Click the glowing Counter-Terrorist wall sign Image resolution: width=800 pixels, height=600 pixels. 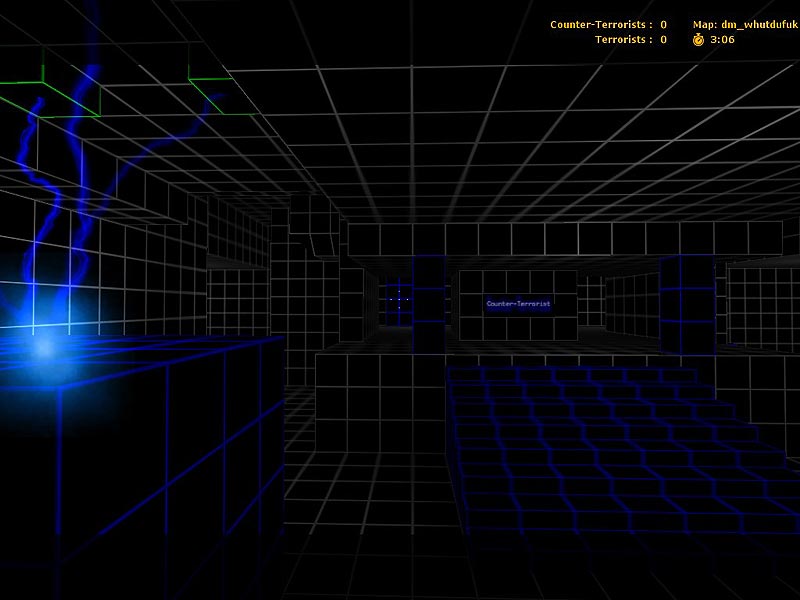click(518, 303)
